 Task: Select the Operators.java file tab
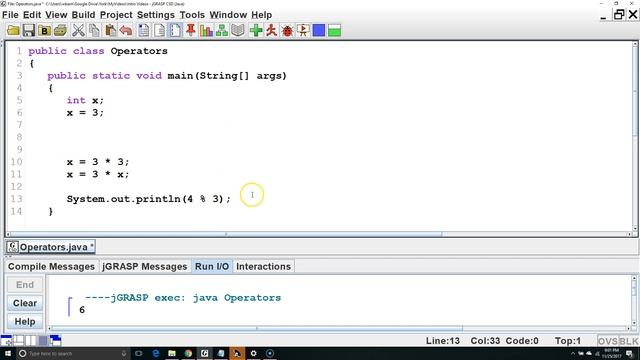51,247
